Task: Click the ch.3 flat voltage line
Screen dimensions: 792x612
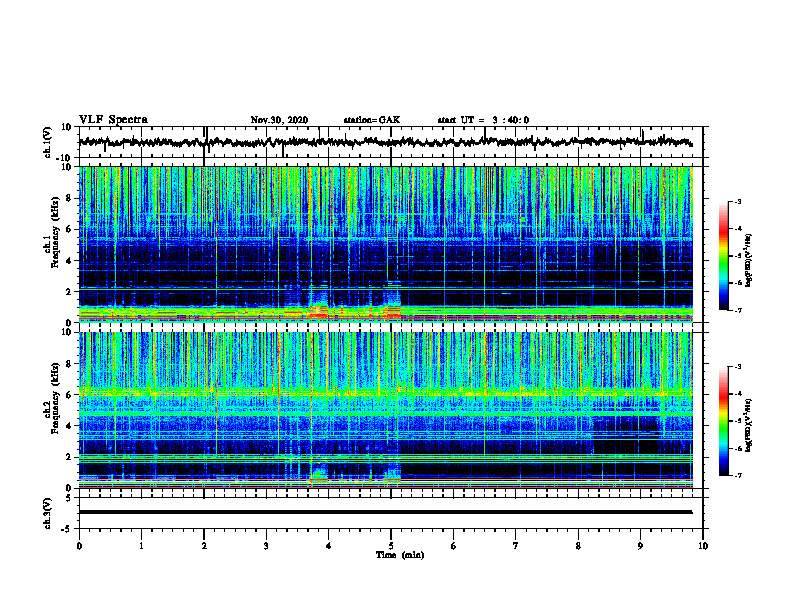Action: tap(385, 512)
